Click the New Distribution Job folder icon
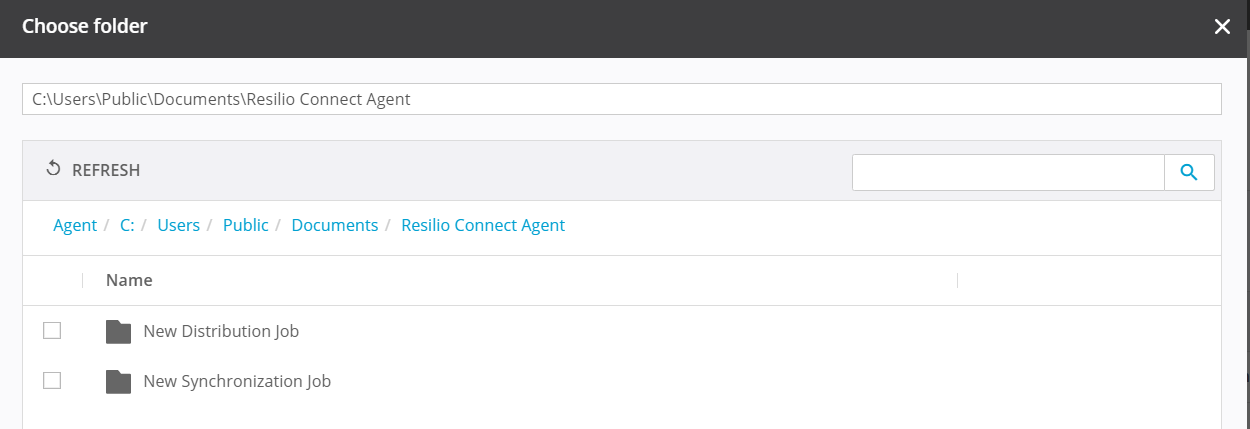Viewport: 1250px width, 429px height. (x=119, y=331)
